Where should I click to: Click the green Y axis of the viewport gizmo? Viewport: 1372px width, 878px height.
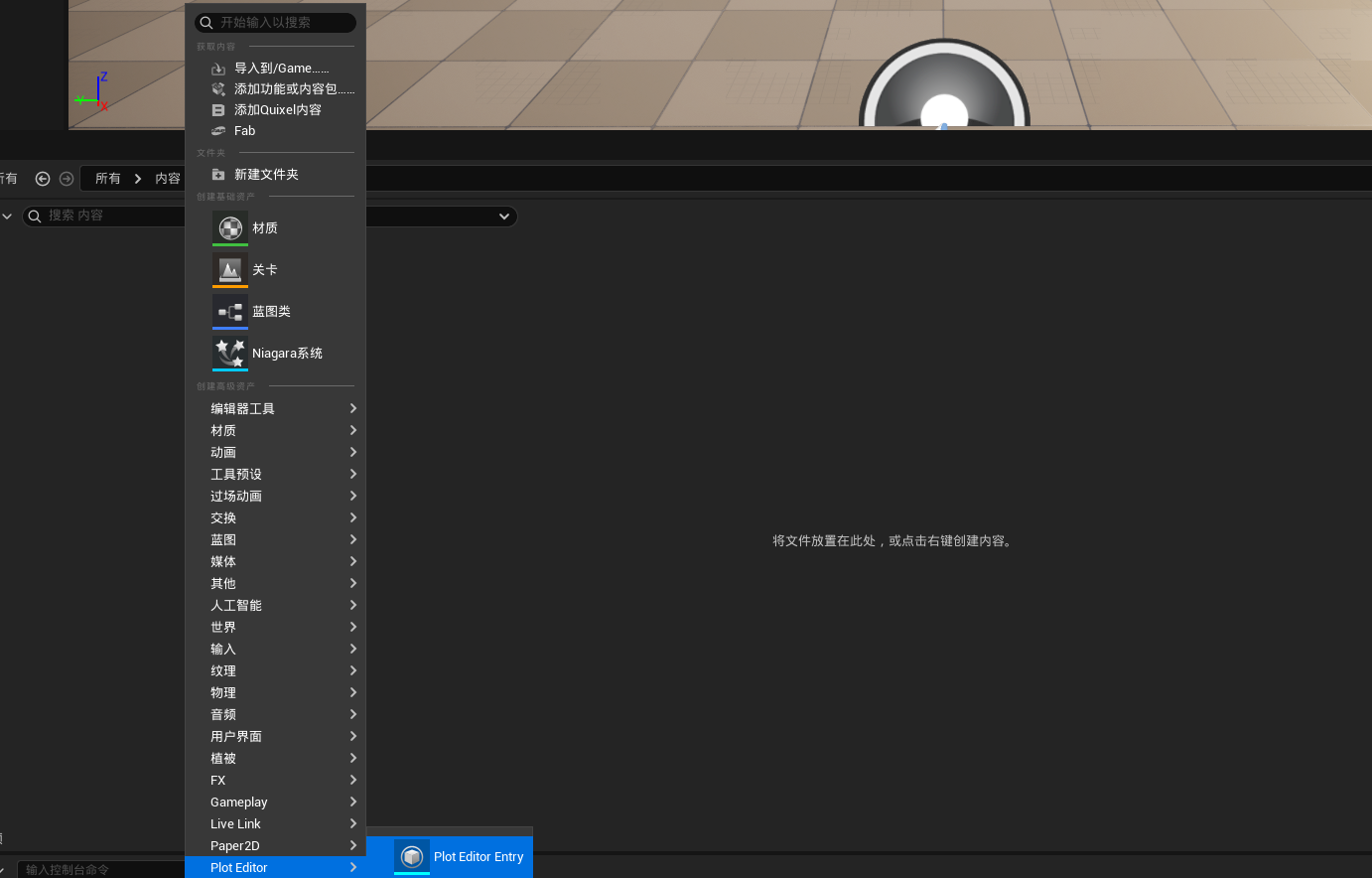82,99
